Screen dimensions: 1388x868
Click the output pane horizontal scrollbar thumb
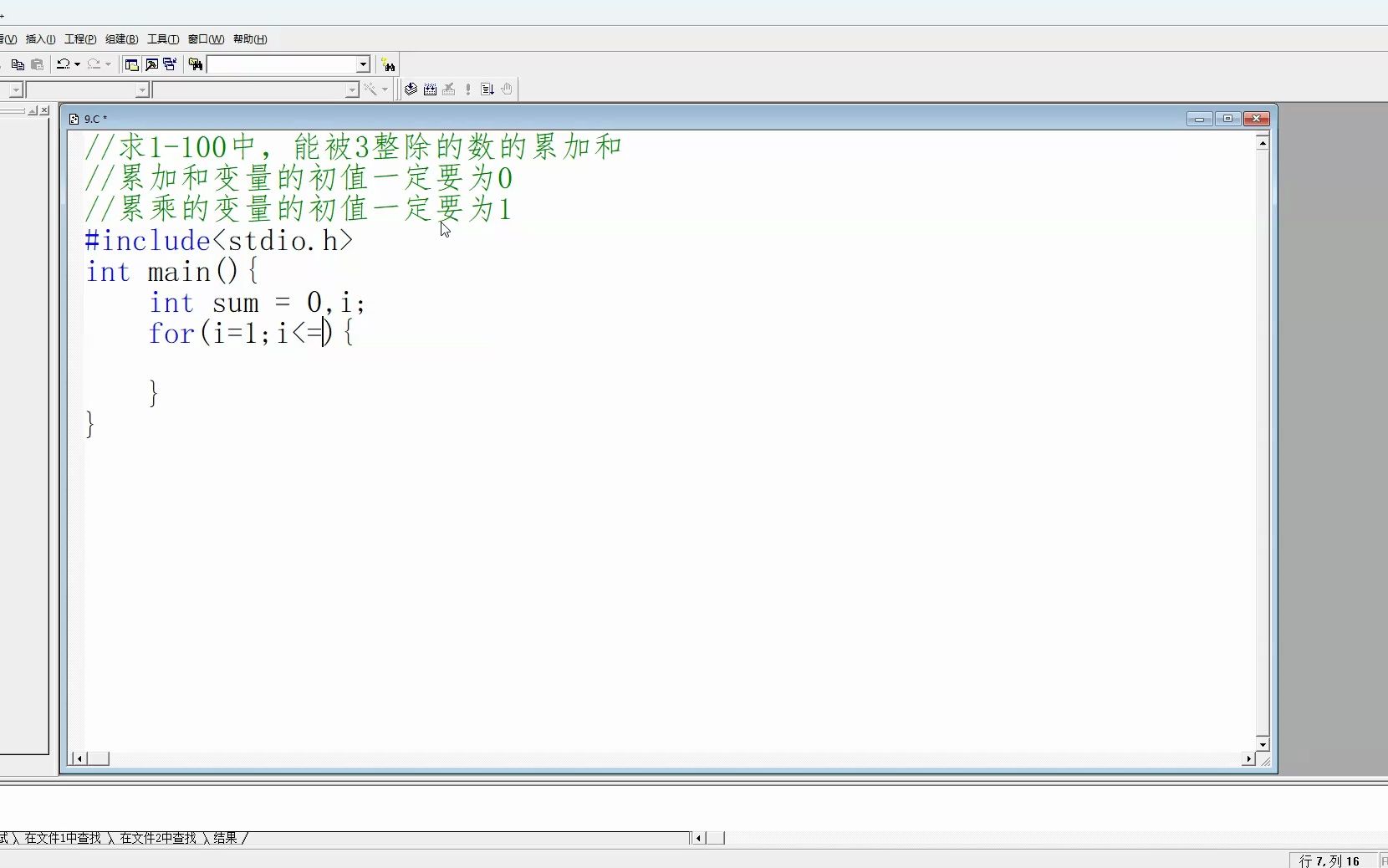[x=716, y=838]
